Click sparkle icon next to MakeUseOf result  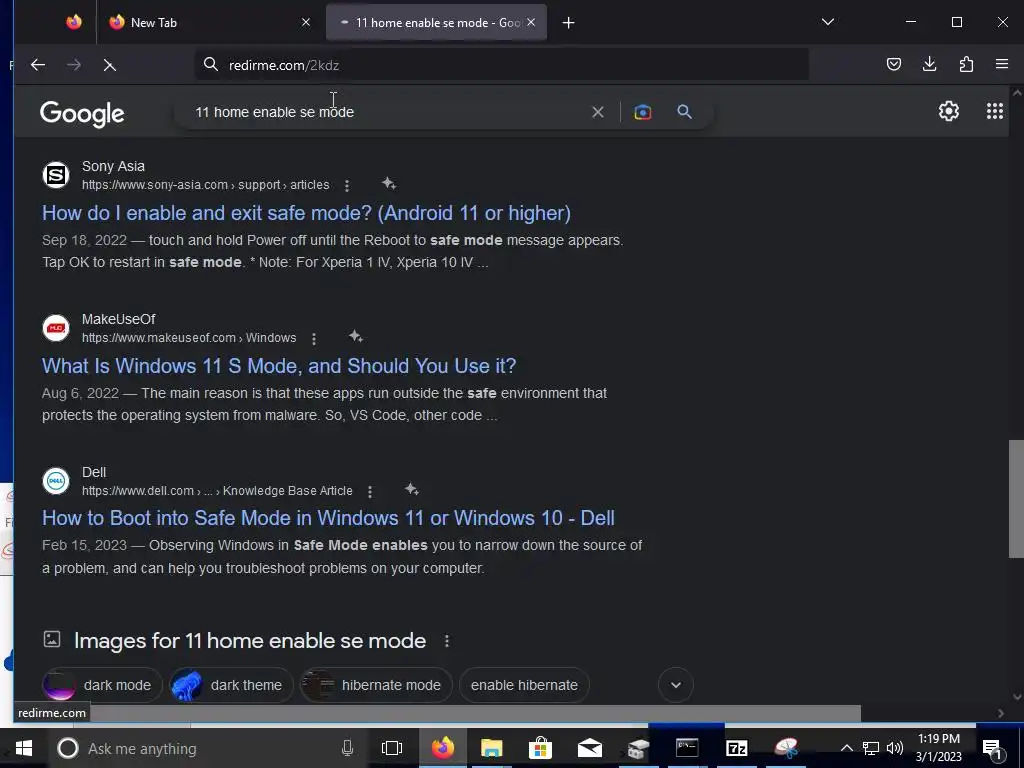pyautogui.click(x=355, y=336)
